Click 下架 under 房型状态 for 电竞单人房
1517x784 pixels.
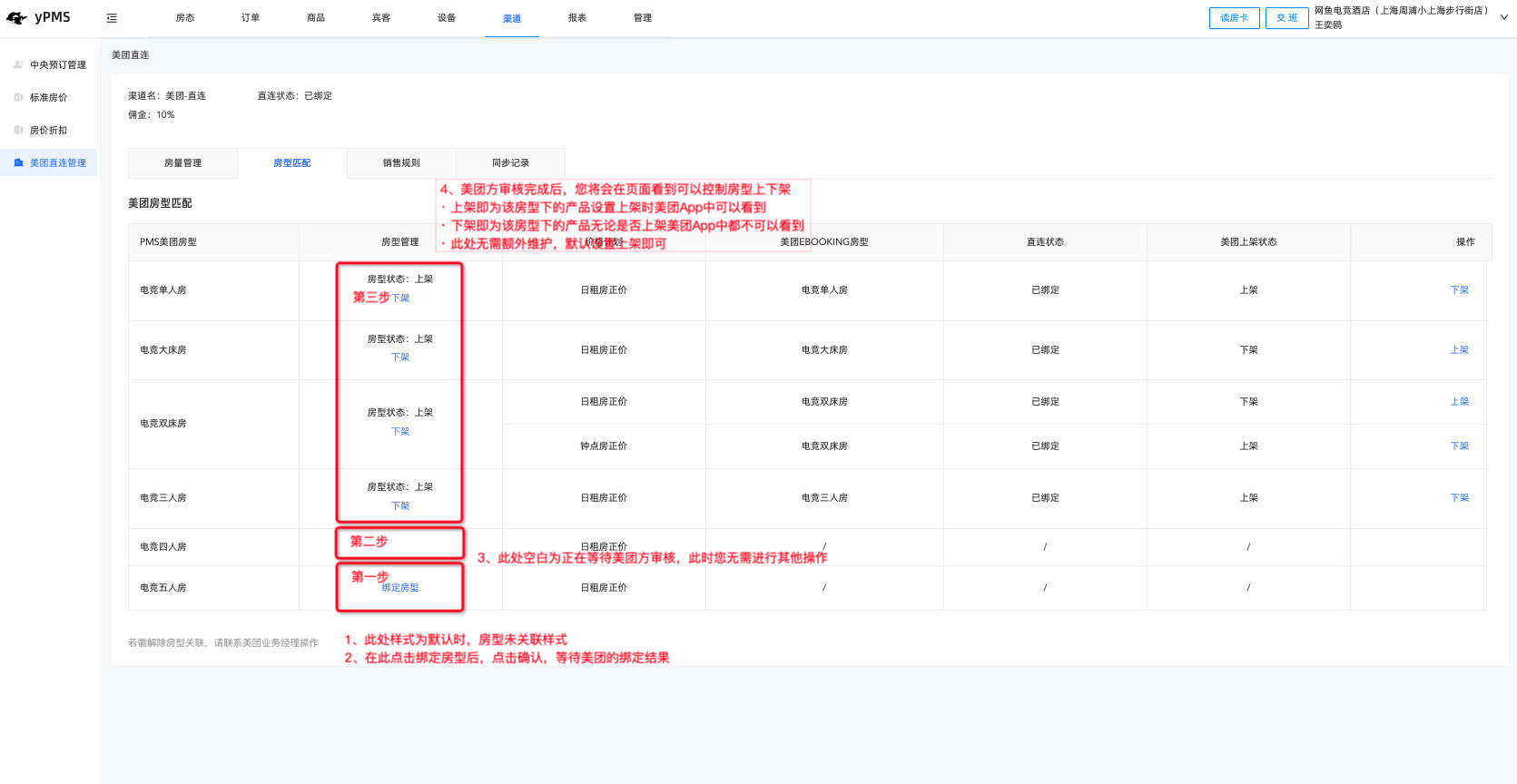click(400, 299)
